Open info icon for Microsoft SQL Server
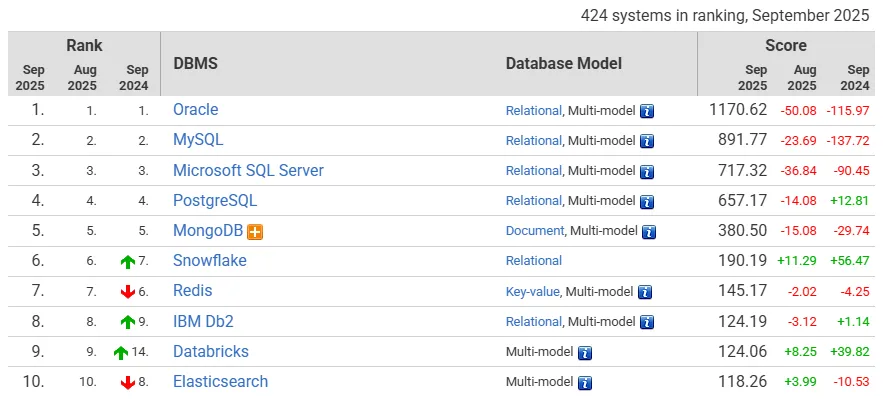The height and width of the screenshot is (399, 883). pos(647,171)
